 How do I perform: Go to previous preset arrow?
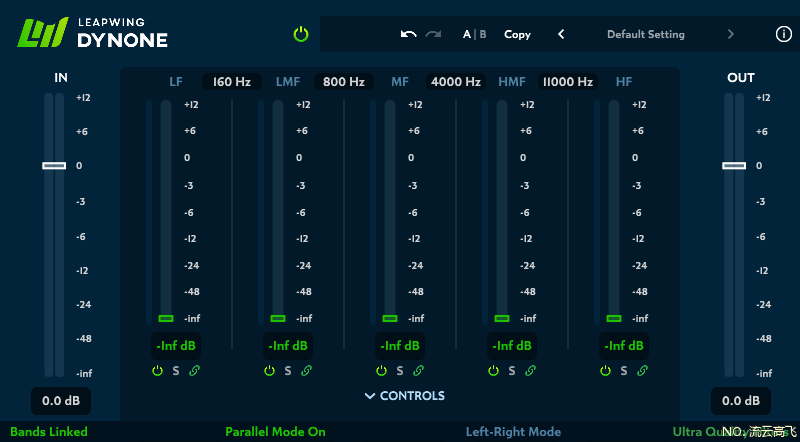coord(561,34)
